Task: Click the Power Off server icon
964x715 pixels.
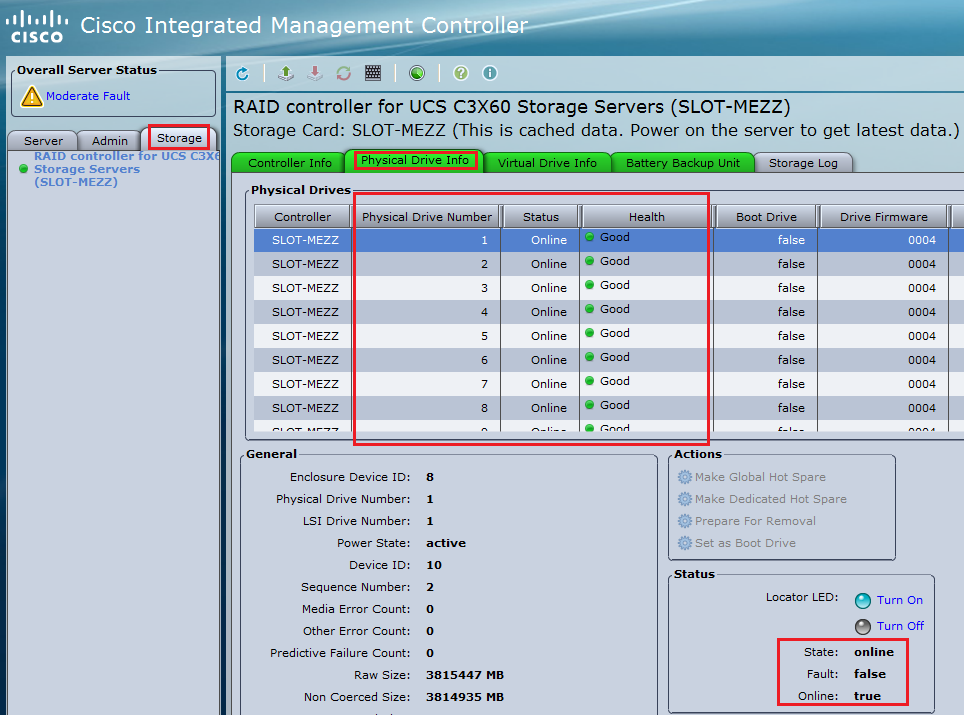Action: pos(316,72)
